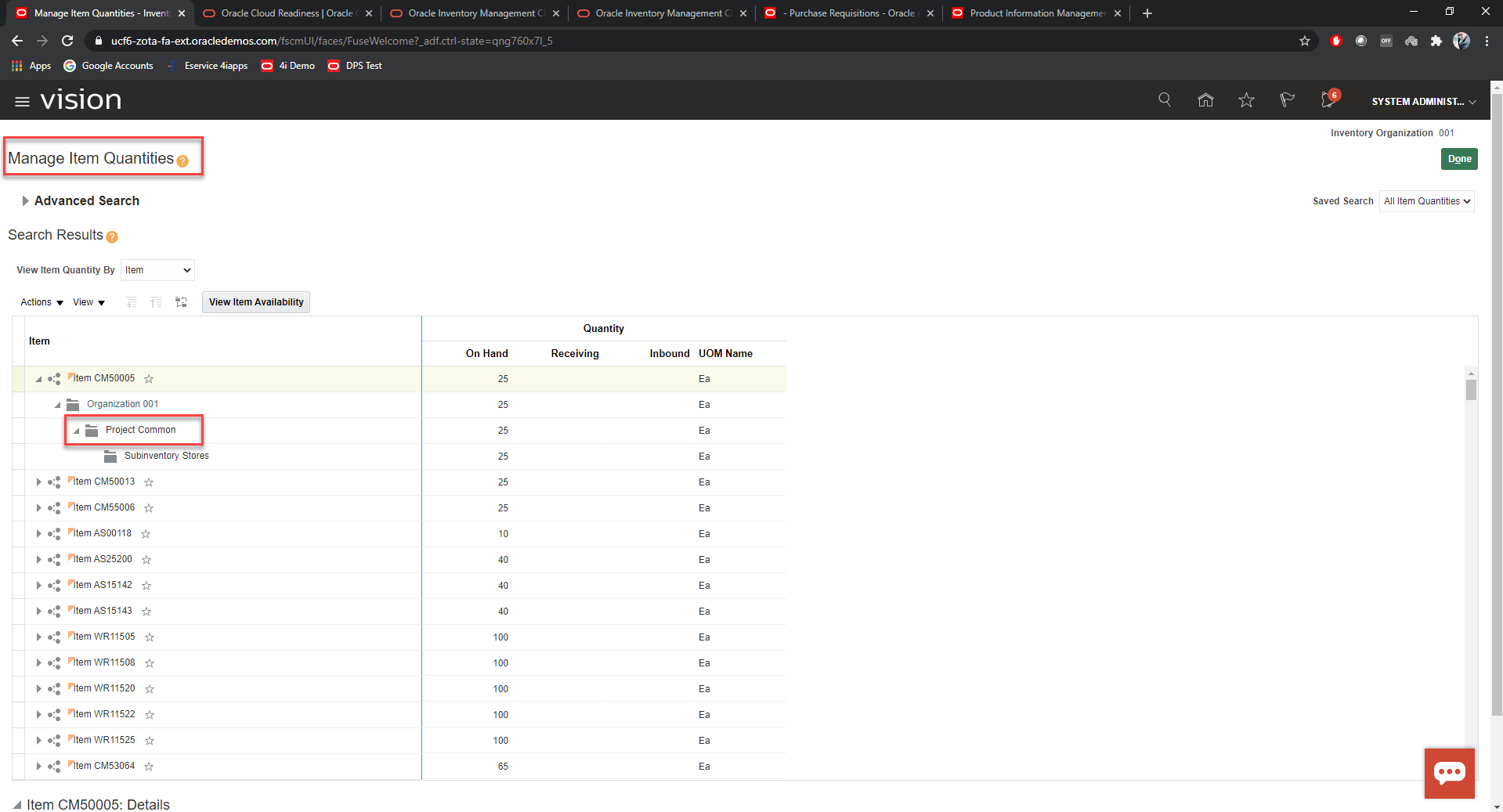Open the vision navigator hamburger menu
This screenshot has width=1503, height=812.
22,101
